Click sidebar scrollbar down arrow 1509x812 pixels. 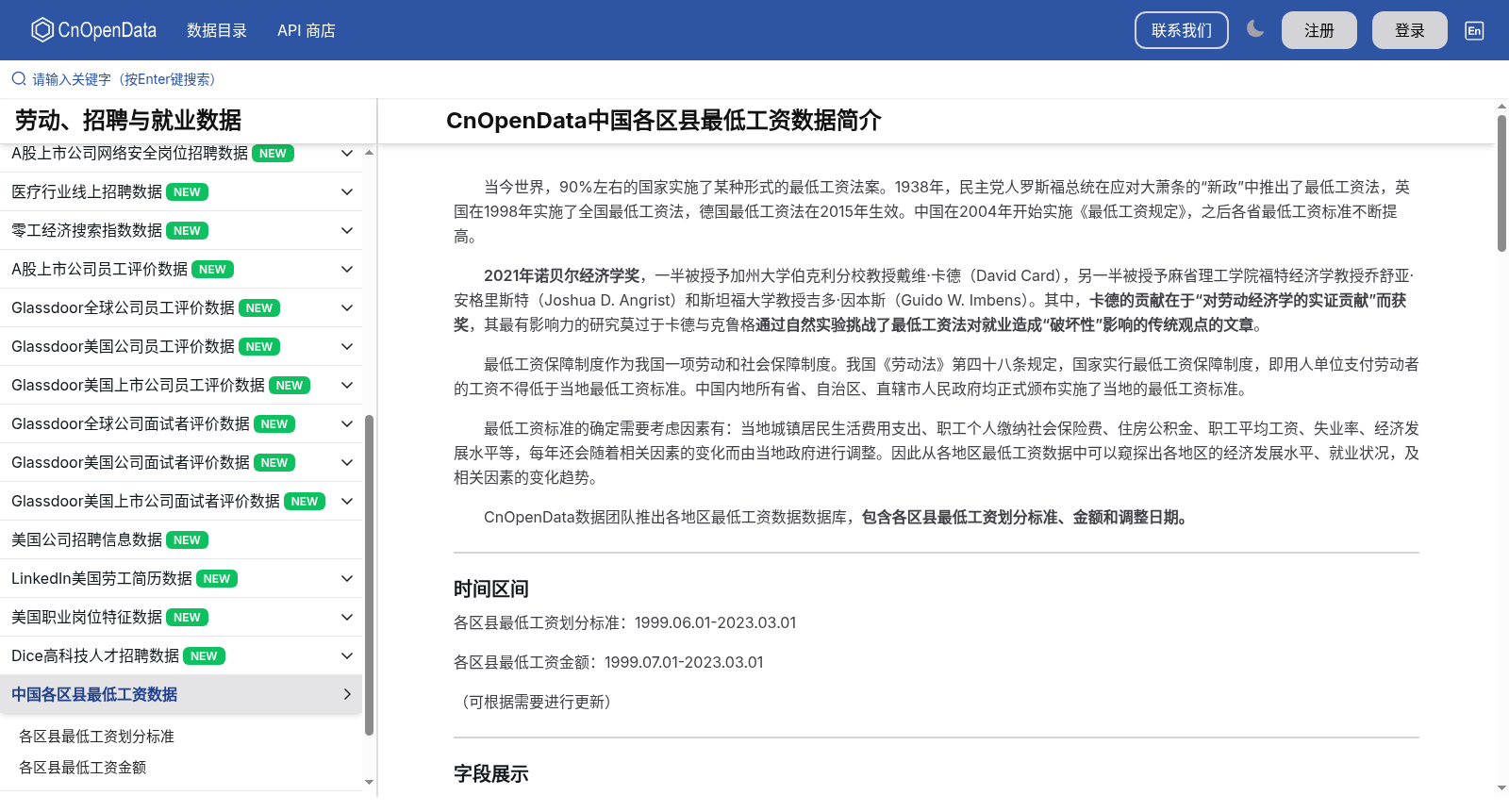click(x=369, y=782)
